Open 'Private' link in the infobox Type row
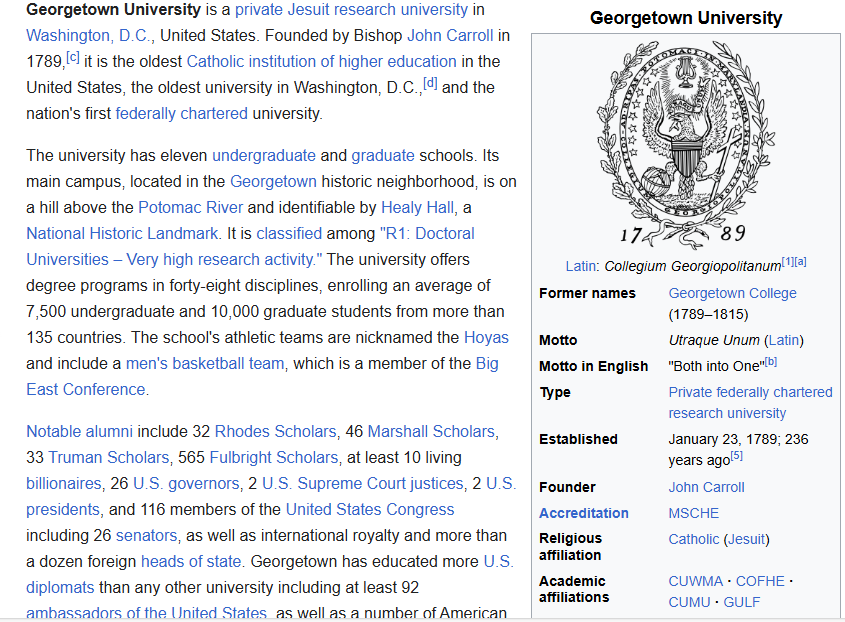Viewport: 845px width, 622px height. tap(690, 392)
